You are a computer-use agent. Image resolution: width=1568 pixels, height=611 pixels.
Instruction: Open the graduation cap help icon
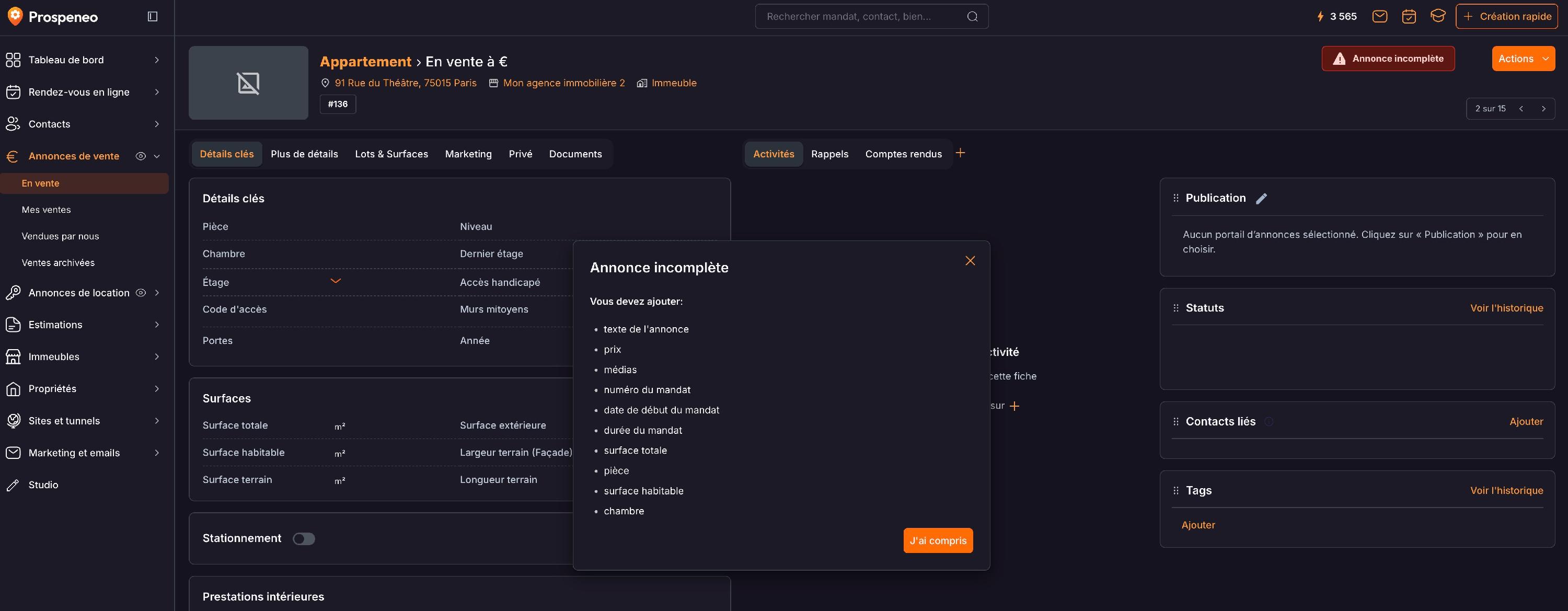pos(1438,16)
